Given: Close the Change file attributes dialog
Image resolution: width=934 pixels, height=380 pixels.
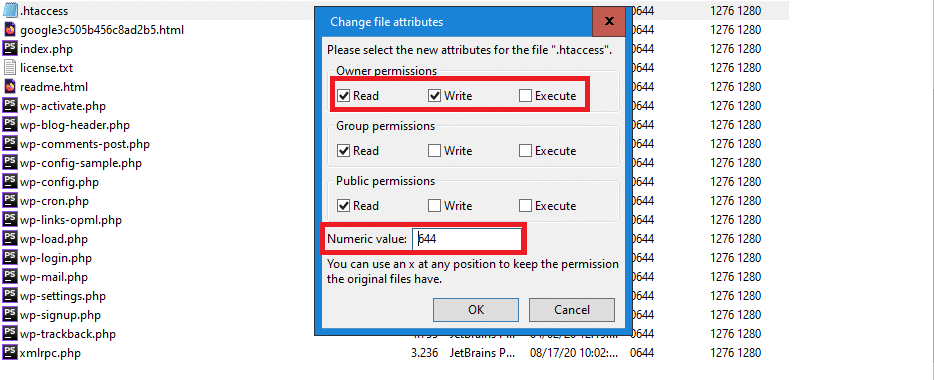Looking at the screenshot, I should [x=609, y=22].
